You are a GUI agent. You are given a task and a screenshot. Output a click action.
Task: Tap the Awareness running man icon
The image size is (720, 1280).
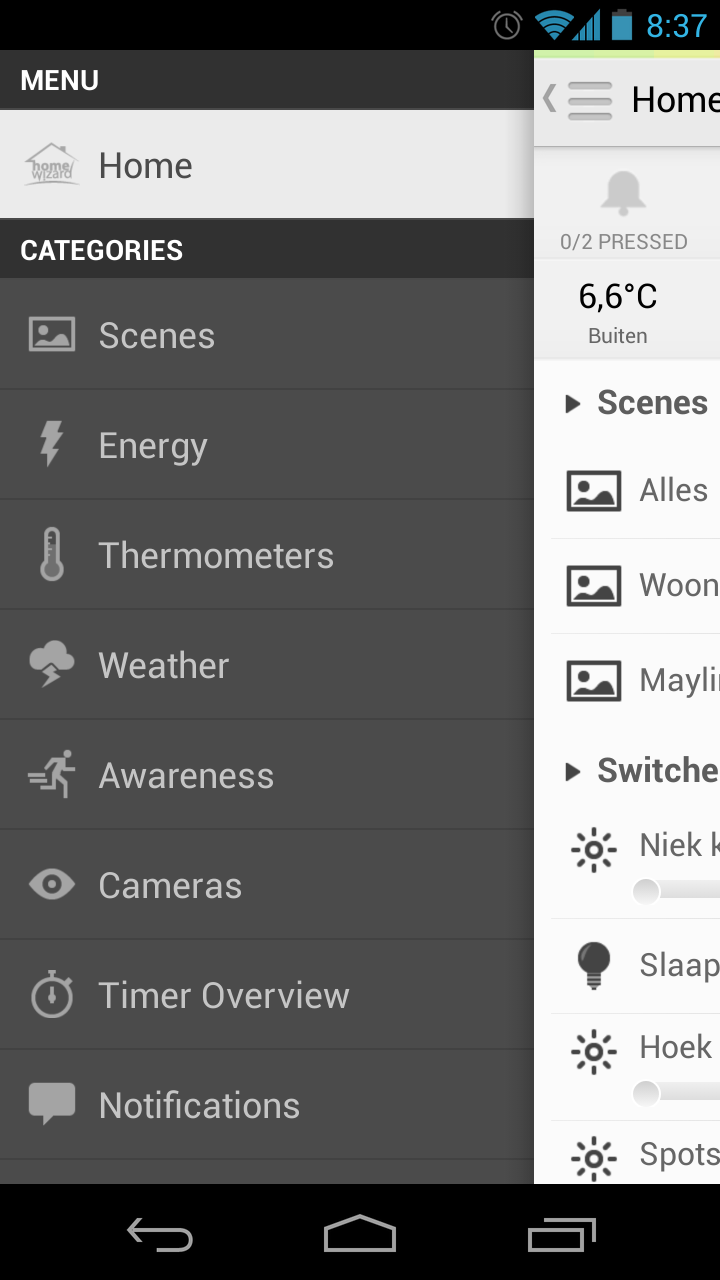click(x=52, y=775)
